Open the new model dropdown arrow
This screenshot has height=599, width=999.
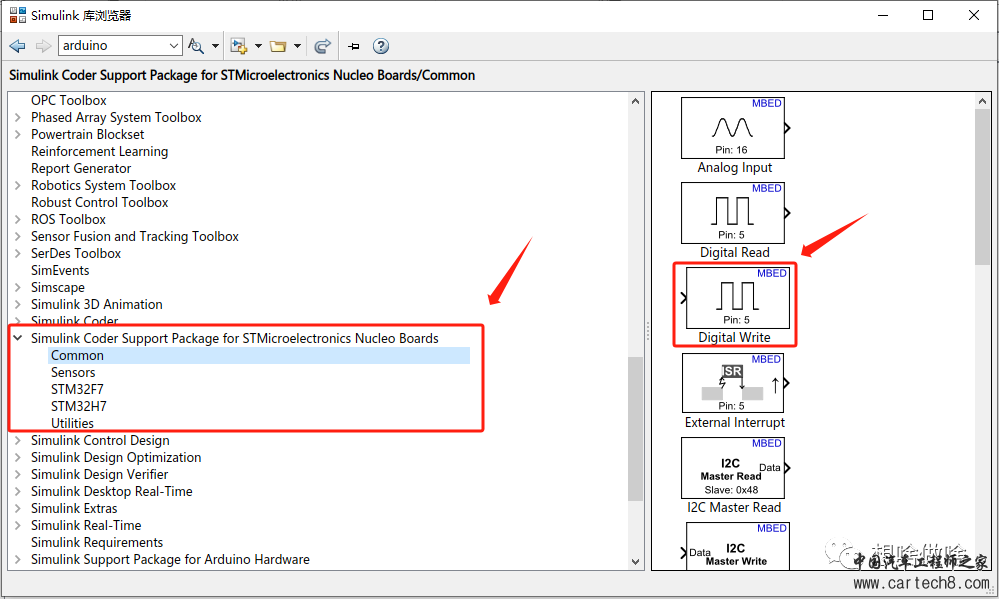258,46
